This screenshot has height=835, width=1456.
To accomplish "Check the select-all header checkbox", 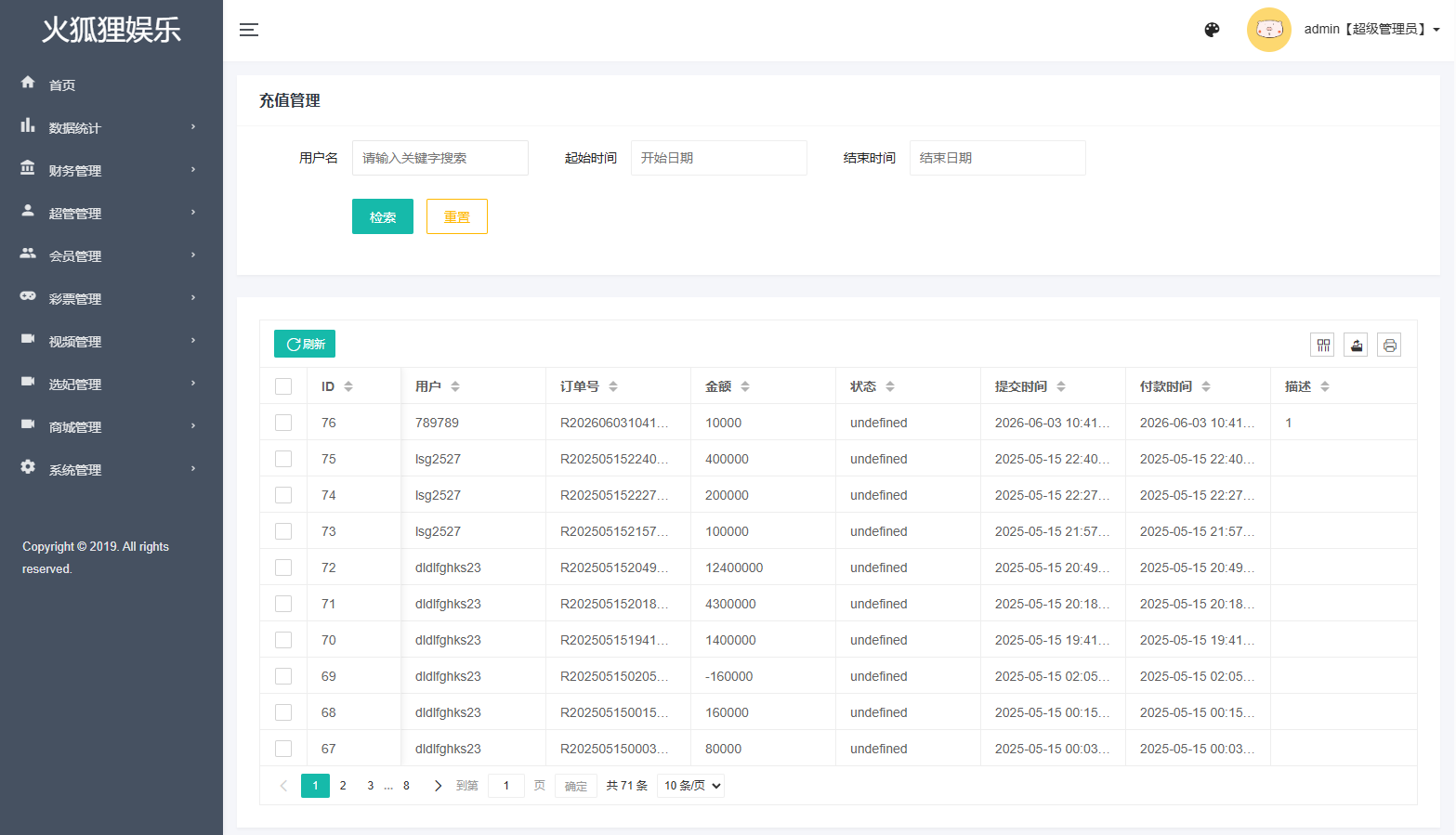I will coord(283,386).
